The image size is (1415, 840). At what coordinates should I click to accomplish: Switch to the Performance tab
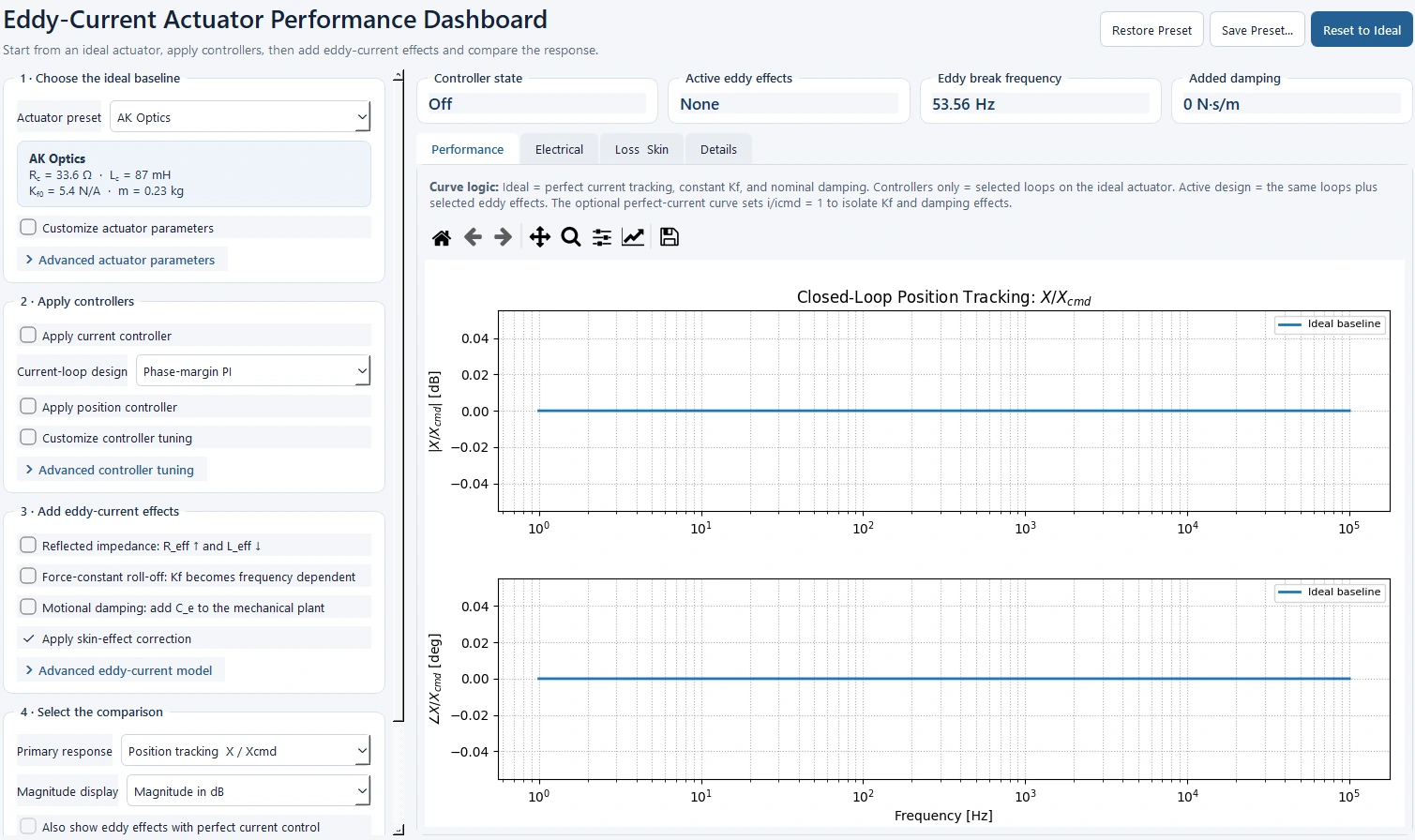467,149
